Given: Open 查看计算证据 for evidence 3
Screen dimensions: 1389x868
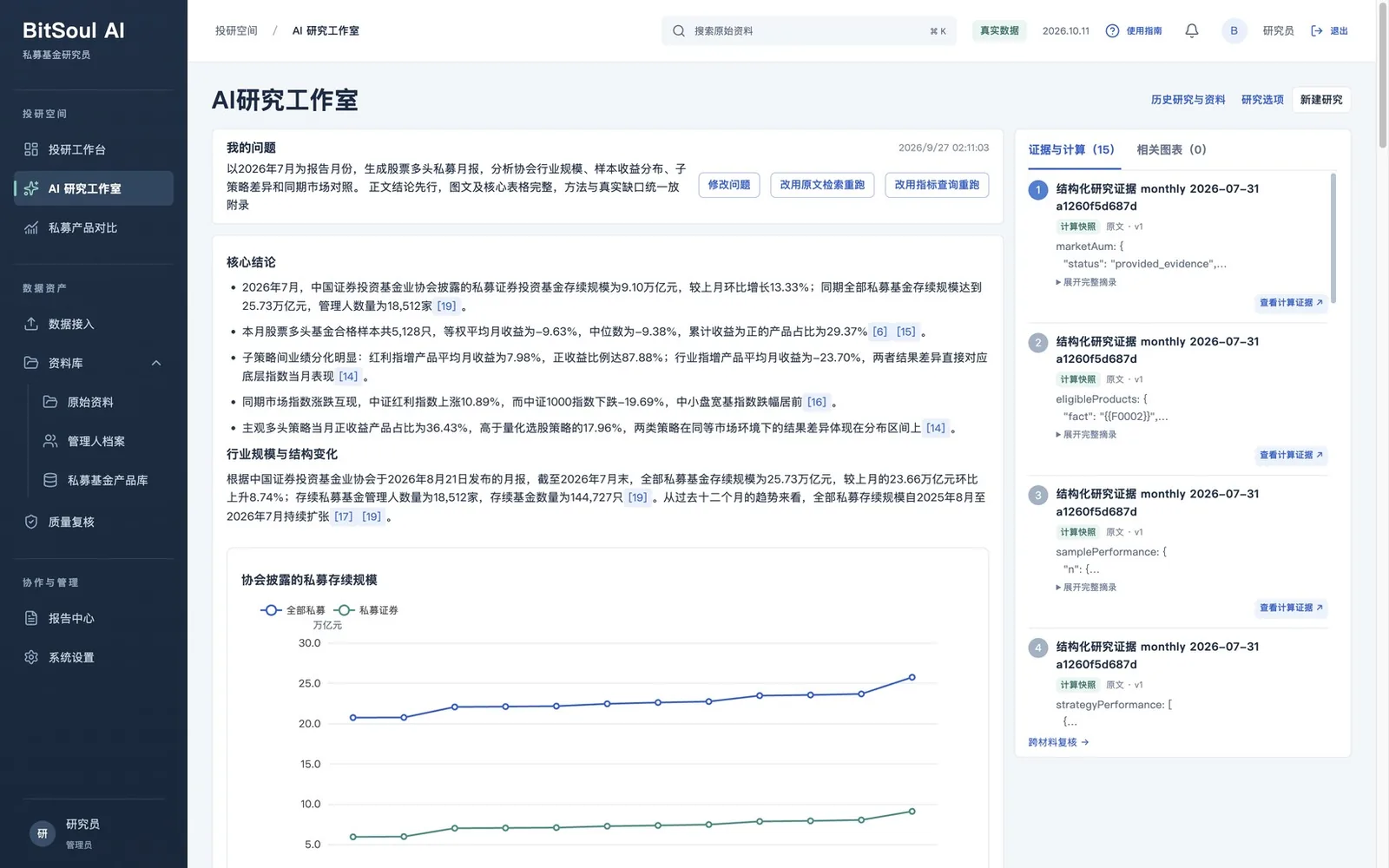Looking at the screenshot, I should tap(1291, 608).
